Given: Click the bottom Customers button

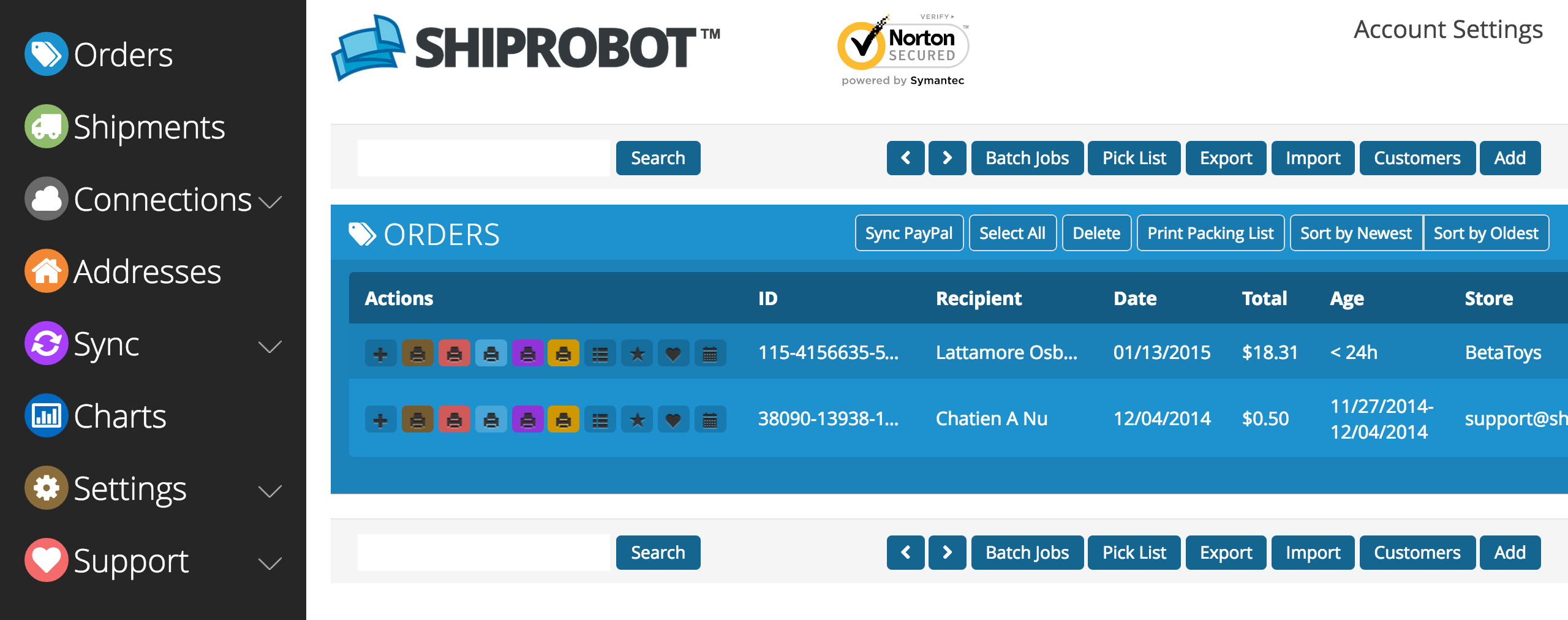Looking at the screenshot, I should 1417,553.
